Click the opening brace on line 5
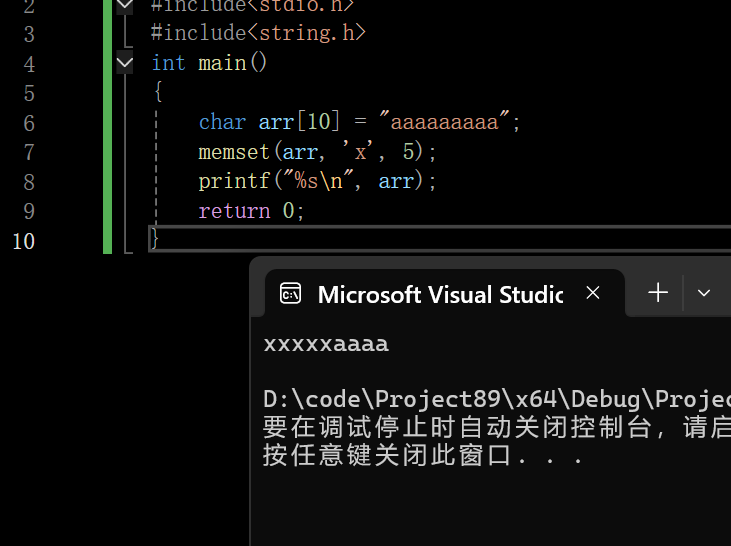The width and height of the screenshot is (731, 546). [x=158, y=91]
